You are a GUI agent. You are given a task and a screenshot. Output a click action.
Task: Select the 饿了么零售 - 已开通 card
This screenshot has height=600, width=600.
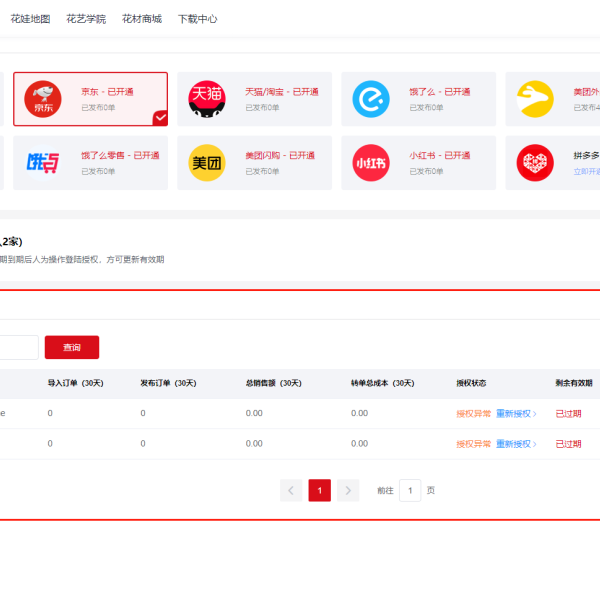click(x=91, y=163)
